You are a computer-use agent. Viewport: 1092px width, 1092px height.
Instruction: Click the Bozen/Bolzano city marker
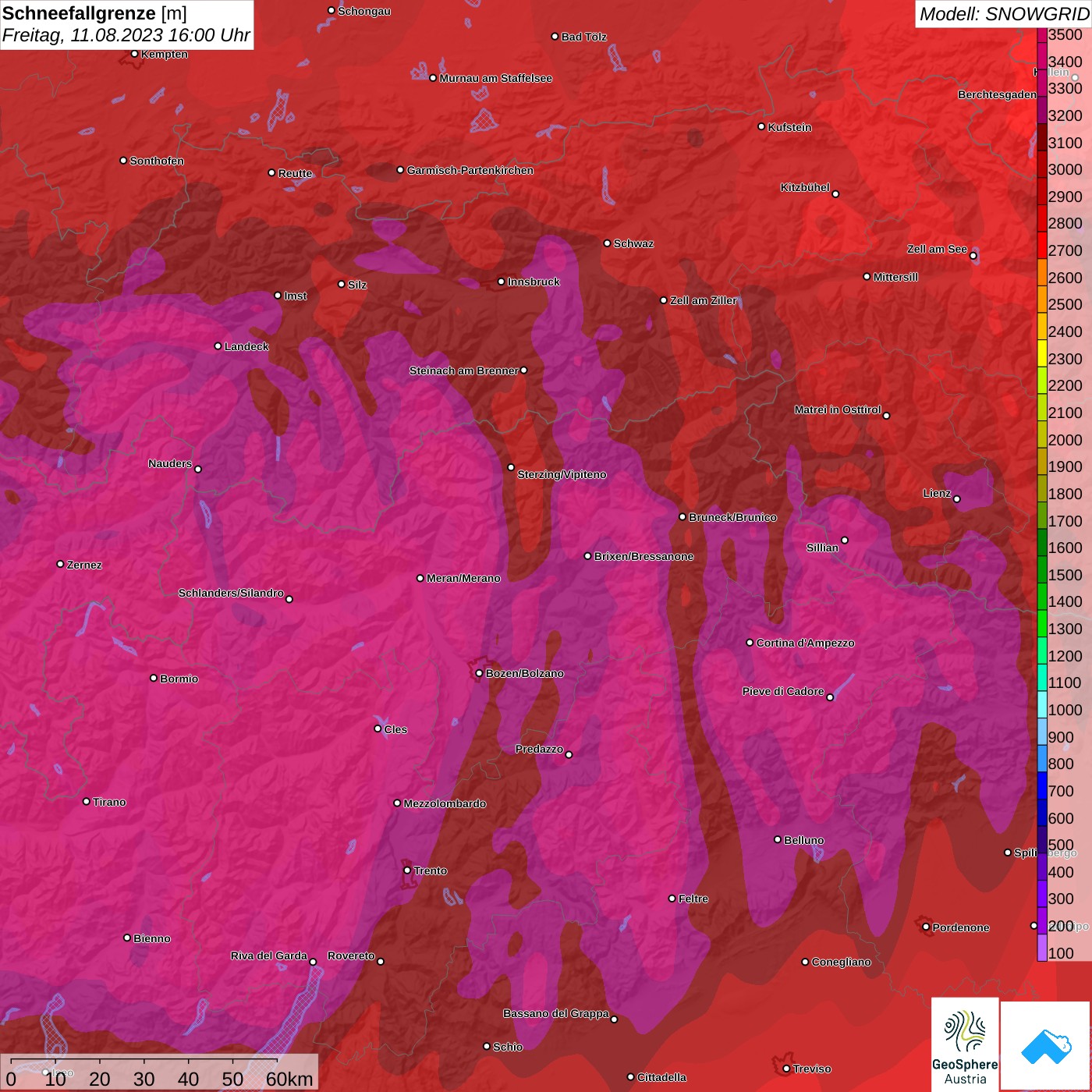479,673
